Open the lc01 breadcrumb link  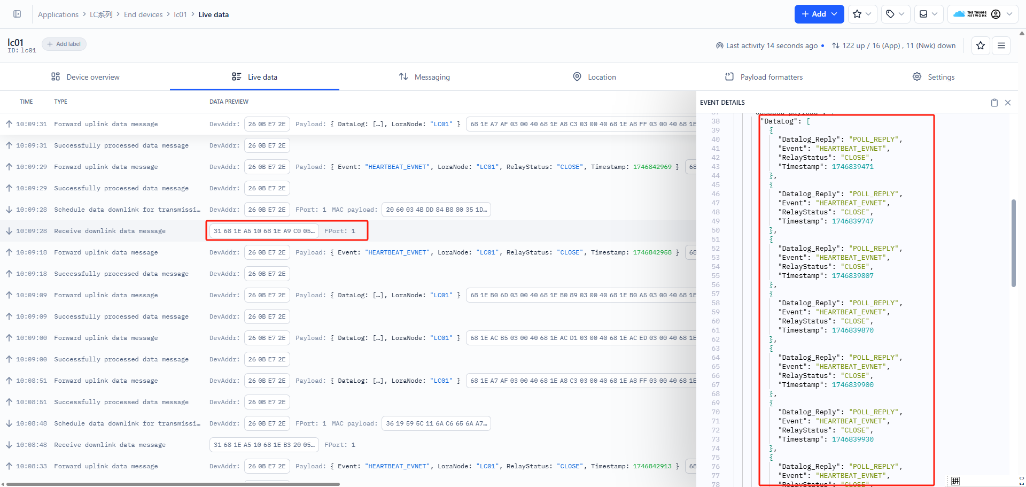pyautogui.click(x=181, y=14)
